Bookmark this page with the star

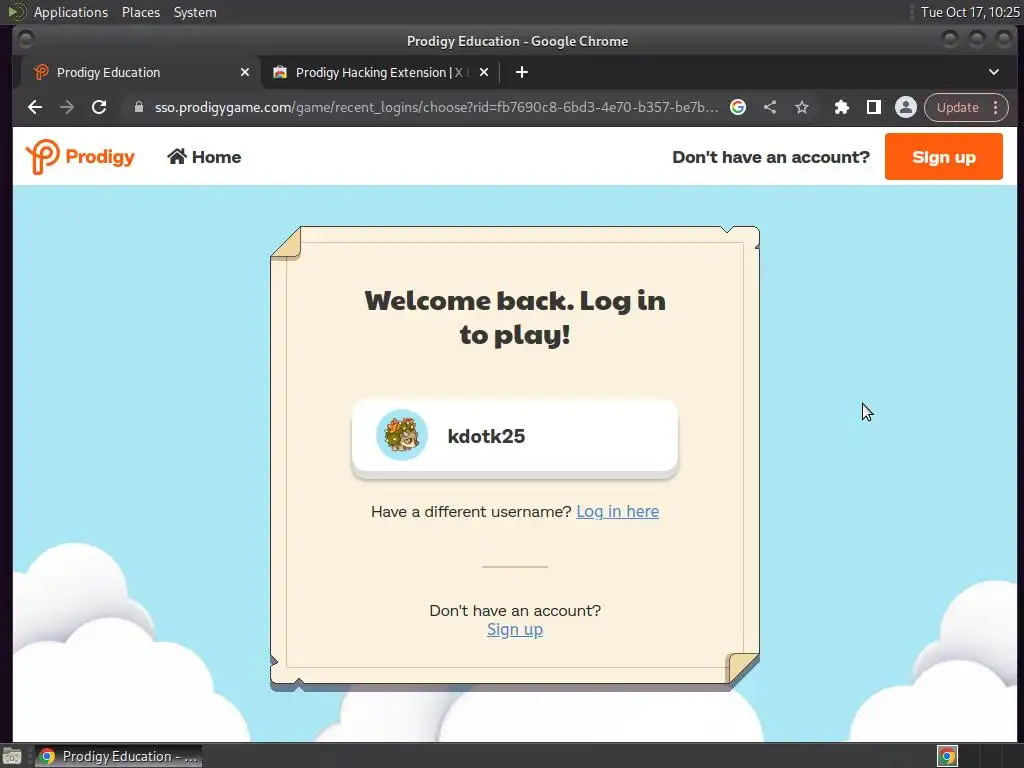pos(802,107)
